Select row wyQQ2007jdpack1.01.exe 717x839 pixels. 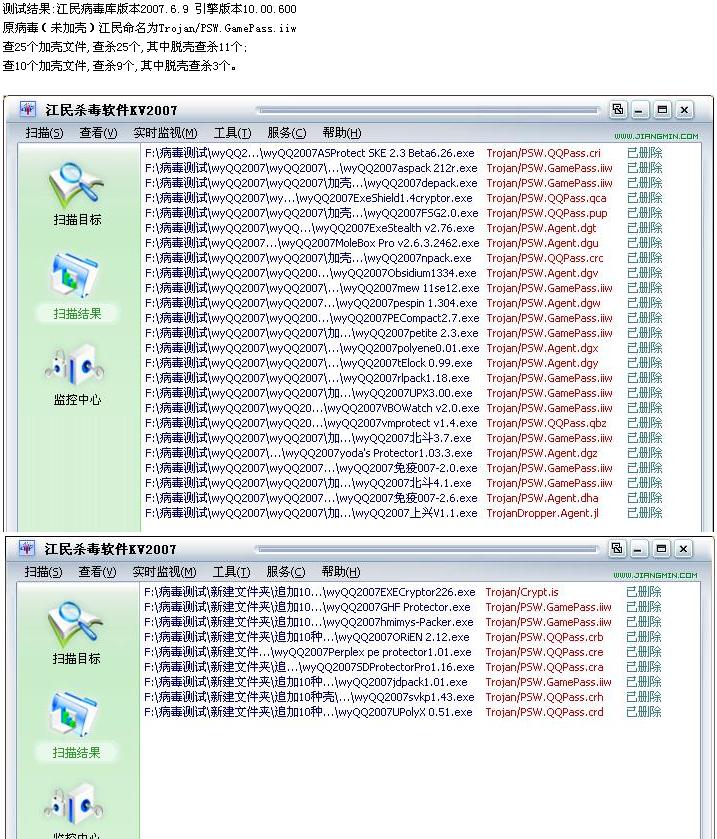(x=402, y=682)
